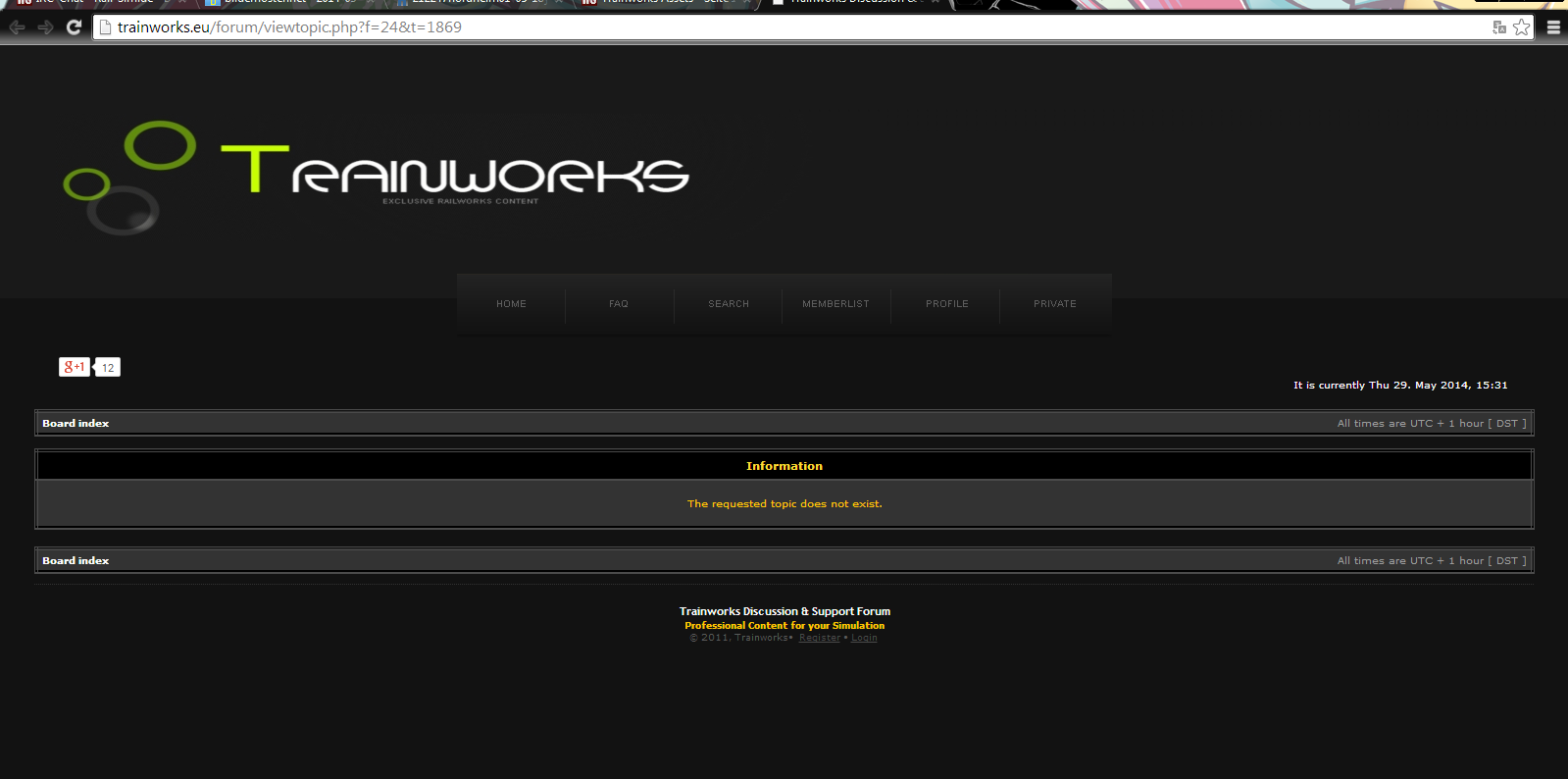Screen dimensions: 1568x779
Task: Click the Google +1 button
Action: (x=75, y=367)
